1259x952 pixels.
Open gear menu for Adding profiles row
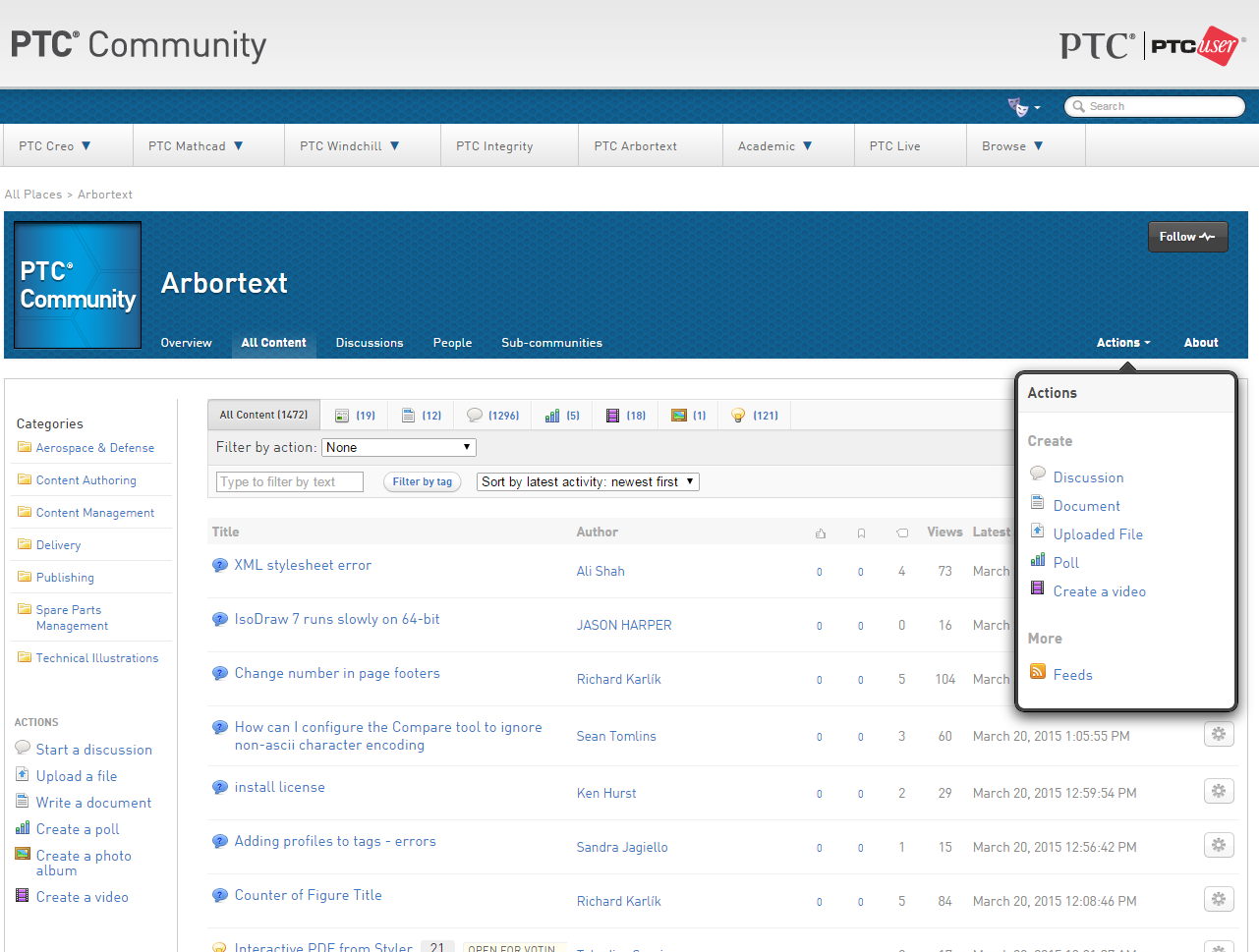pyautogui.click(x=1219, y=845)
